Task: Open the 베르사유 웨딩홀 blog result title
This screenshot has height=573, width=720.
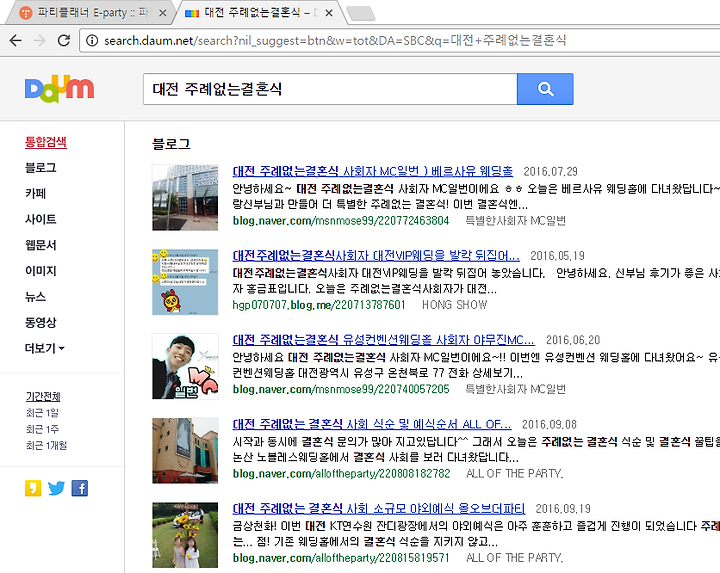Action: [x=372, y=171]
